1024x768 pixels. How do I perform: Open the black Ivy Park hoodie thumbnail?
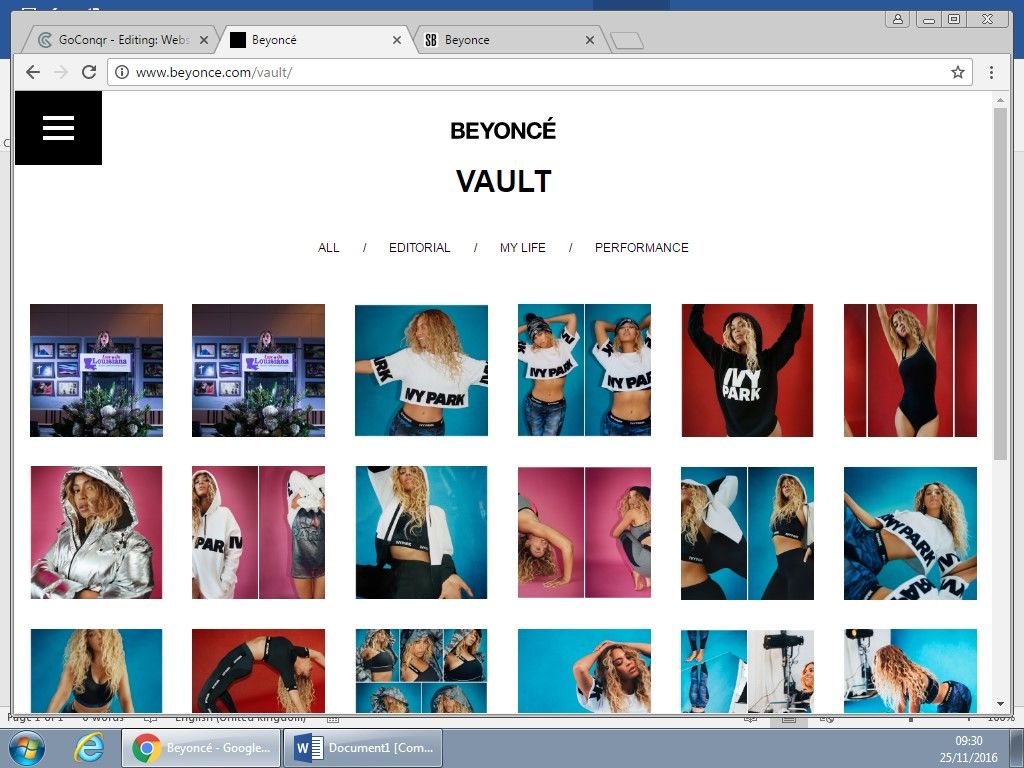click(747, 370)
